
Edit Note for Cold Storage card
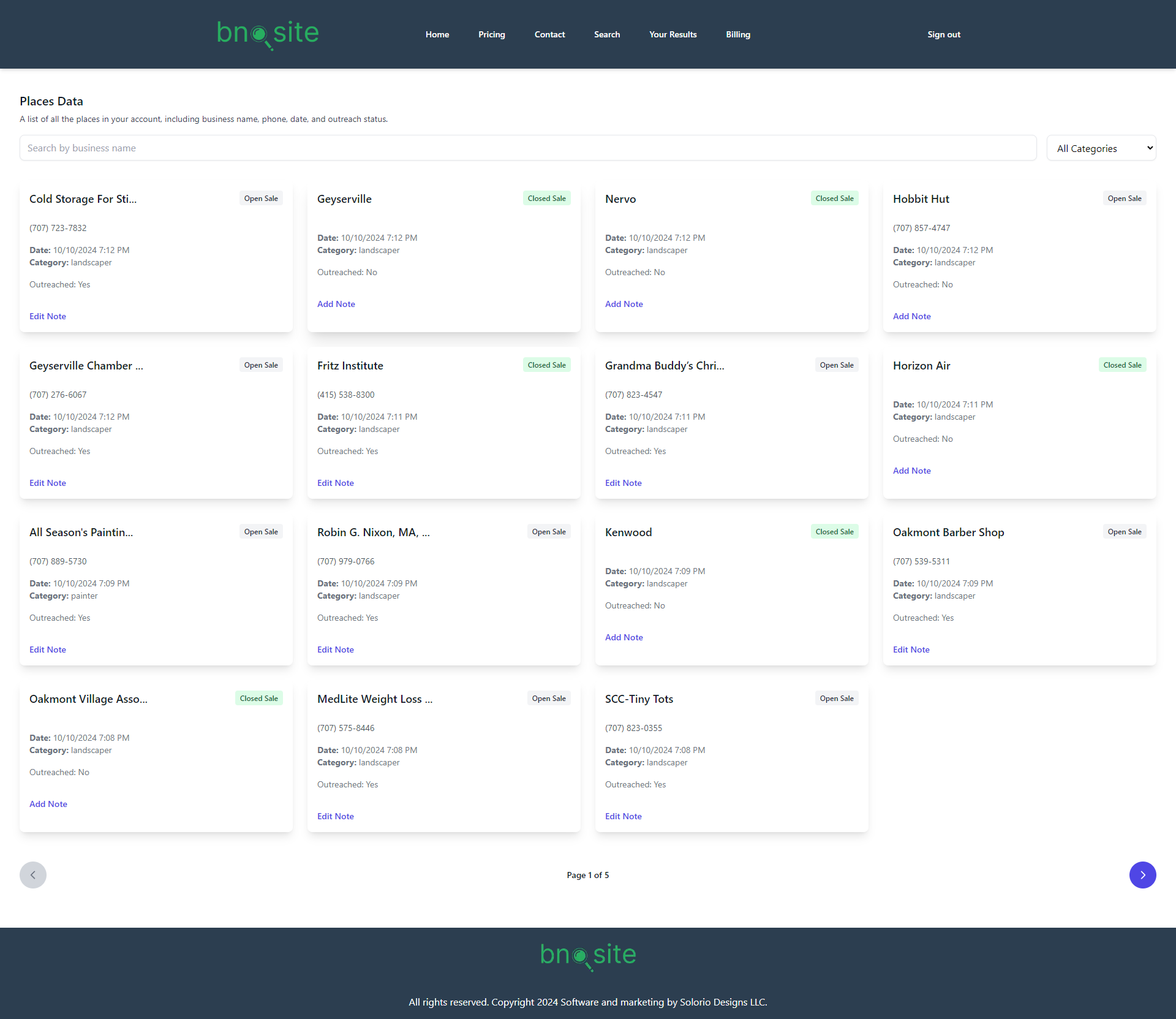(48, 316)
